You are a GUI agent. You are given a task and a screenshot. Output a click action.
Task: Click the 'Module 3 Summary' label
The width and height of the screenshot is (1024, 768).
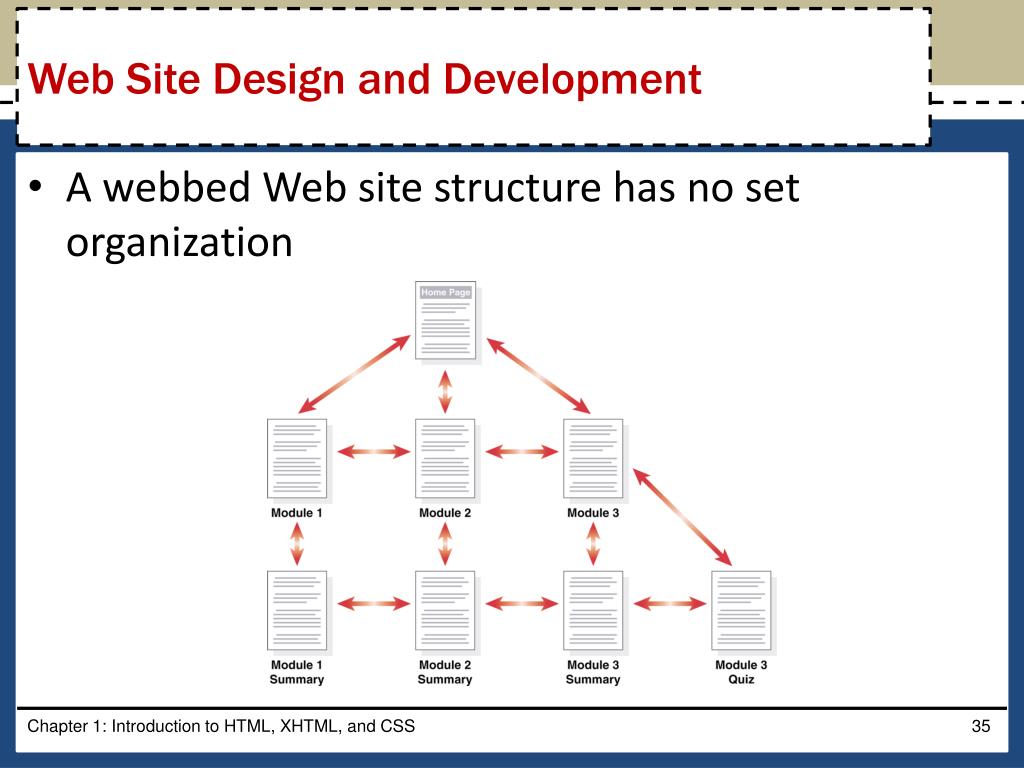tap(593, 672)
